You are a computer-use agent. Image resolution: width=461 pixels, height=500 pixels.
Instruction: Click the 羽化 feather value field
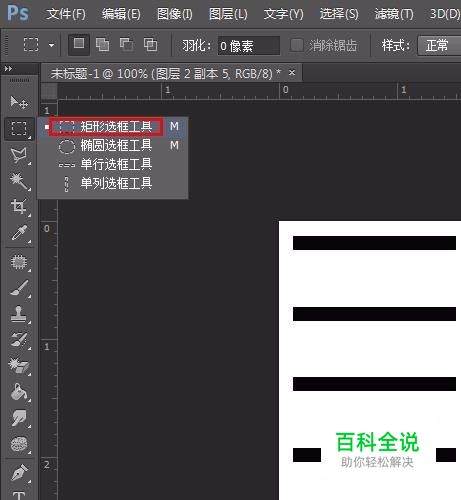coord(249,46)
